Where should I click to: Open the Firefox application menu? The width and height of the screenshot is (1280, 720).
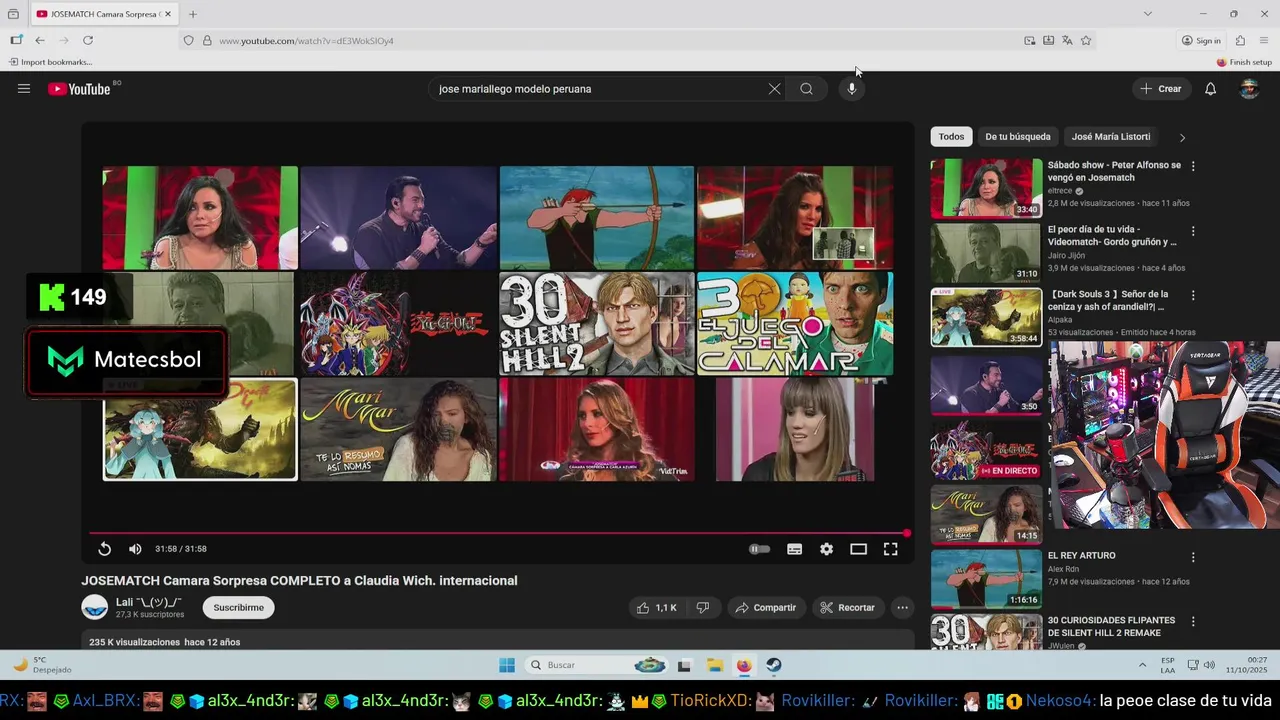click(1264, 40)
